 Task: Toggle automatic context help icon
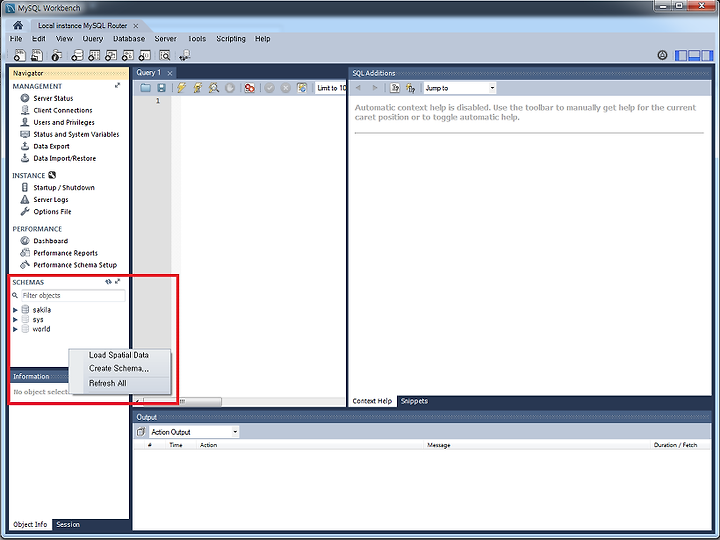click(x=411, y=88)
